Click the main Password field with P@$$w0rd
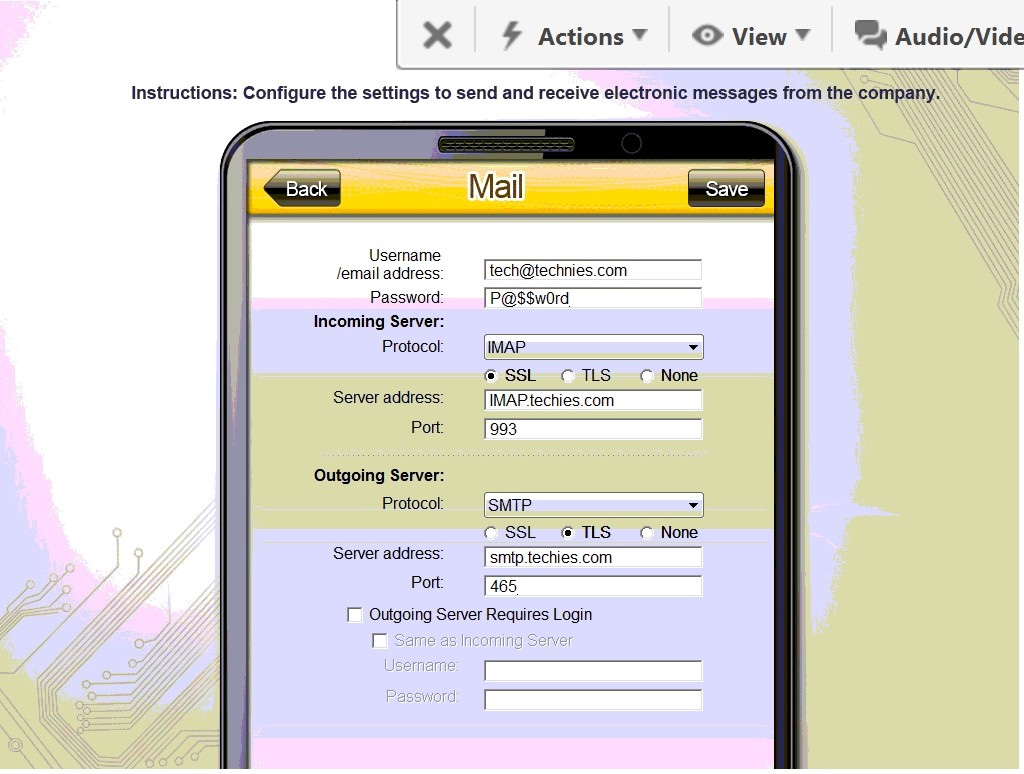The height and width of the screenshot is (774, 1024). tap(593, 298)
